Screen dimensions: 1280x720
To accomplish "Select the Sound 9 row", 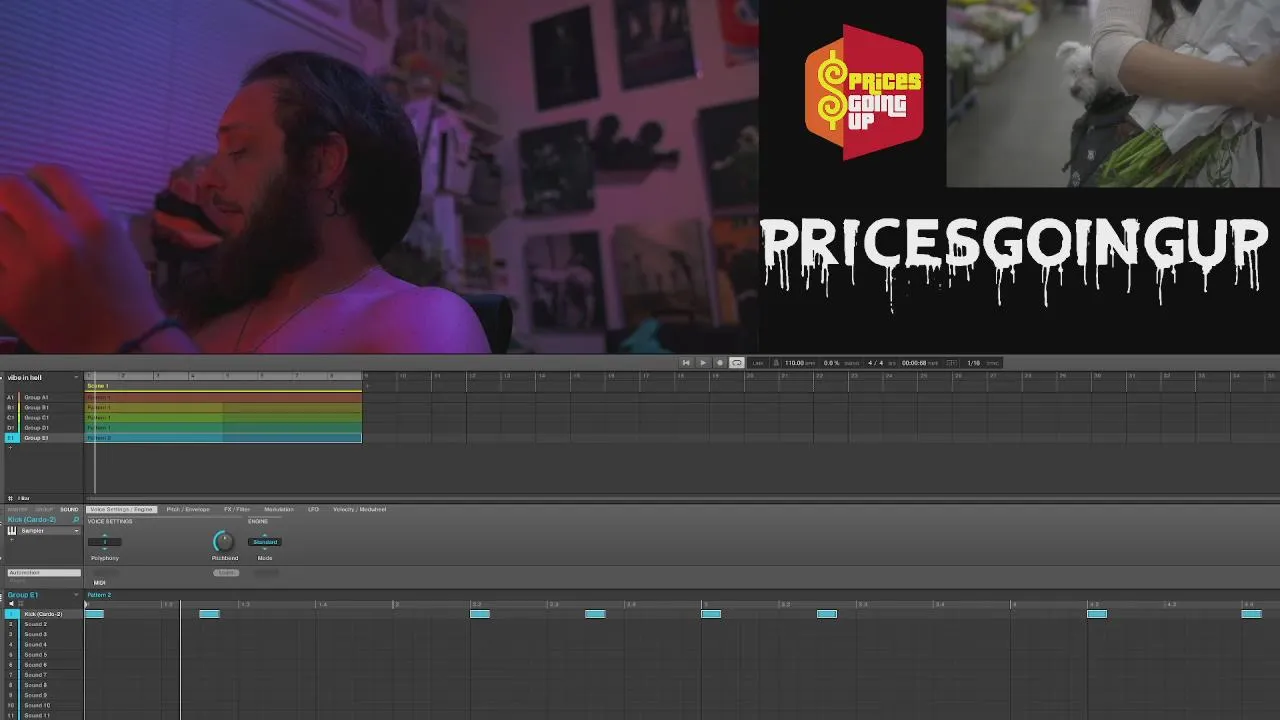I will click(x=42, y=695).
